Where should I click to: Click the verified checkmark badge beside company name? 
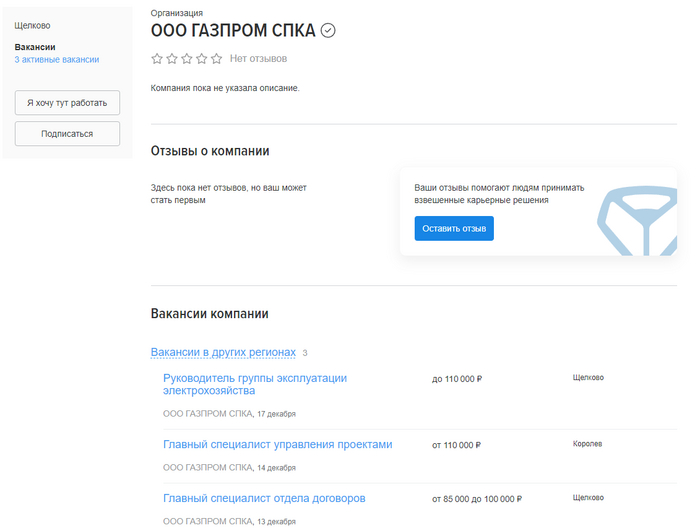click(x=328, y=31)
